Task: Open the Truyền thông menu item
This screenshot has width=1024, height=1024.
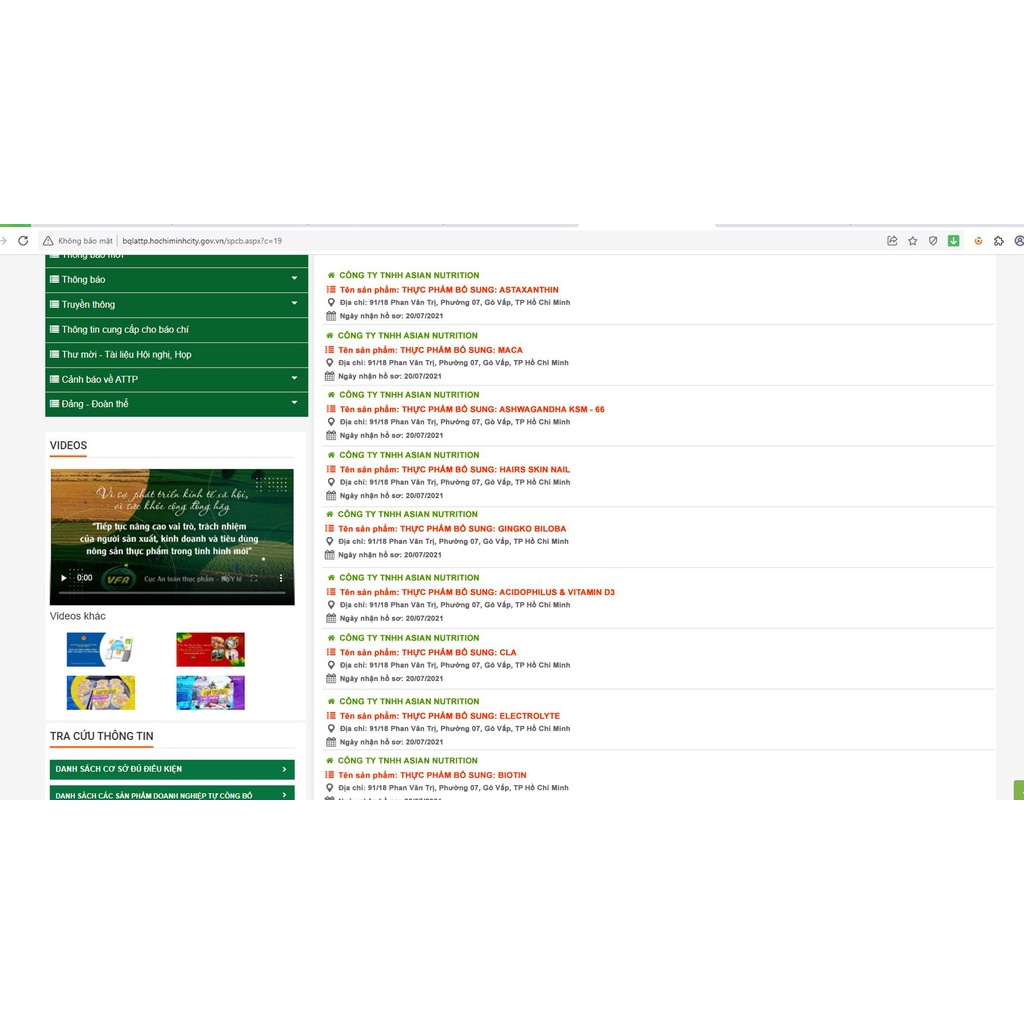Action: [176, 304]
